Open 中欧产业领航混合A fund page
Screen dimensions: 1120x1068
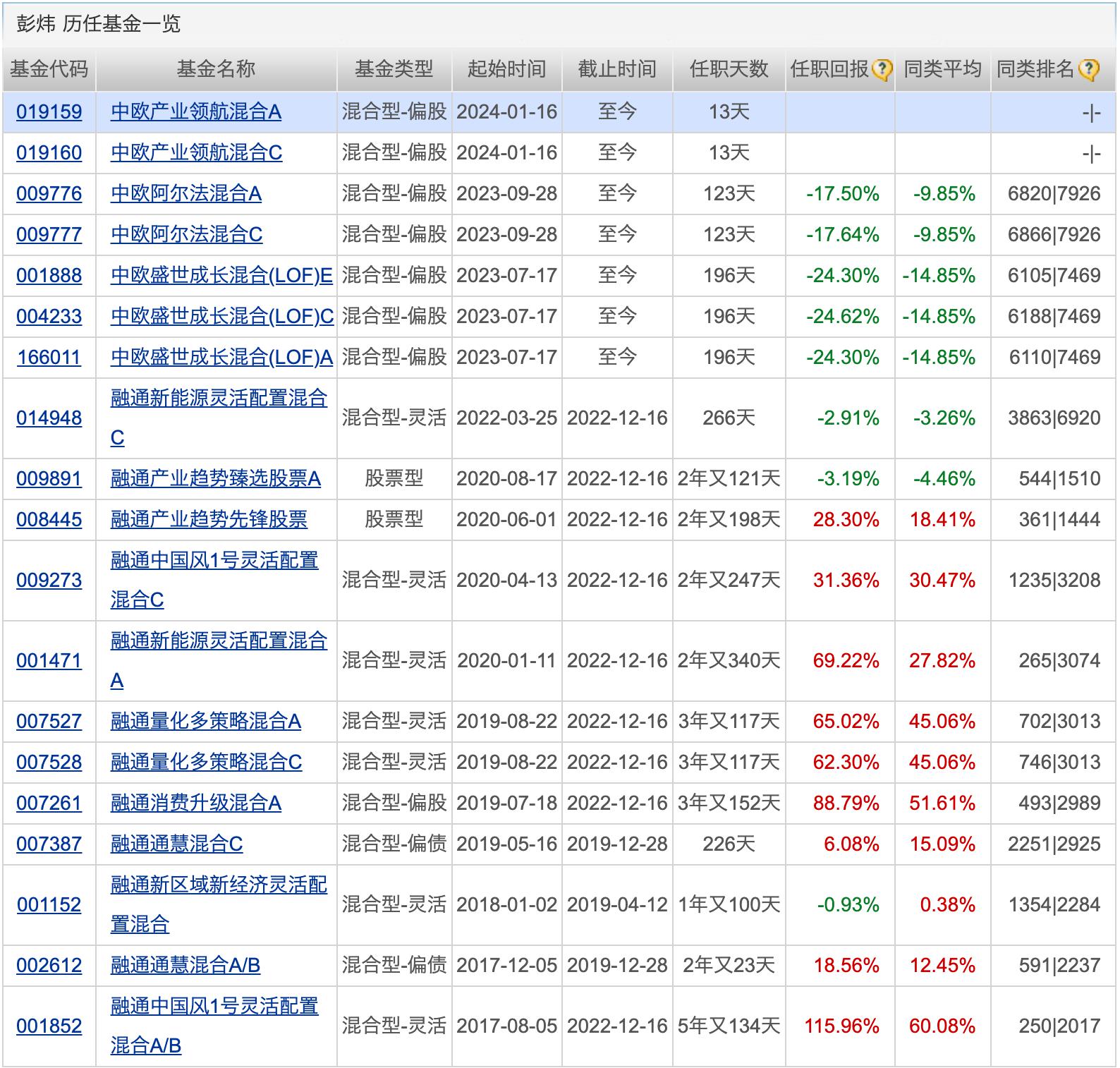(195, 112)
